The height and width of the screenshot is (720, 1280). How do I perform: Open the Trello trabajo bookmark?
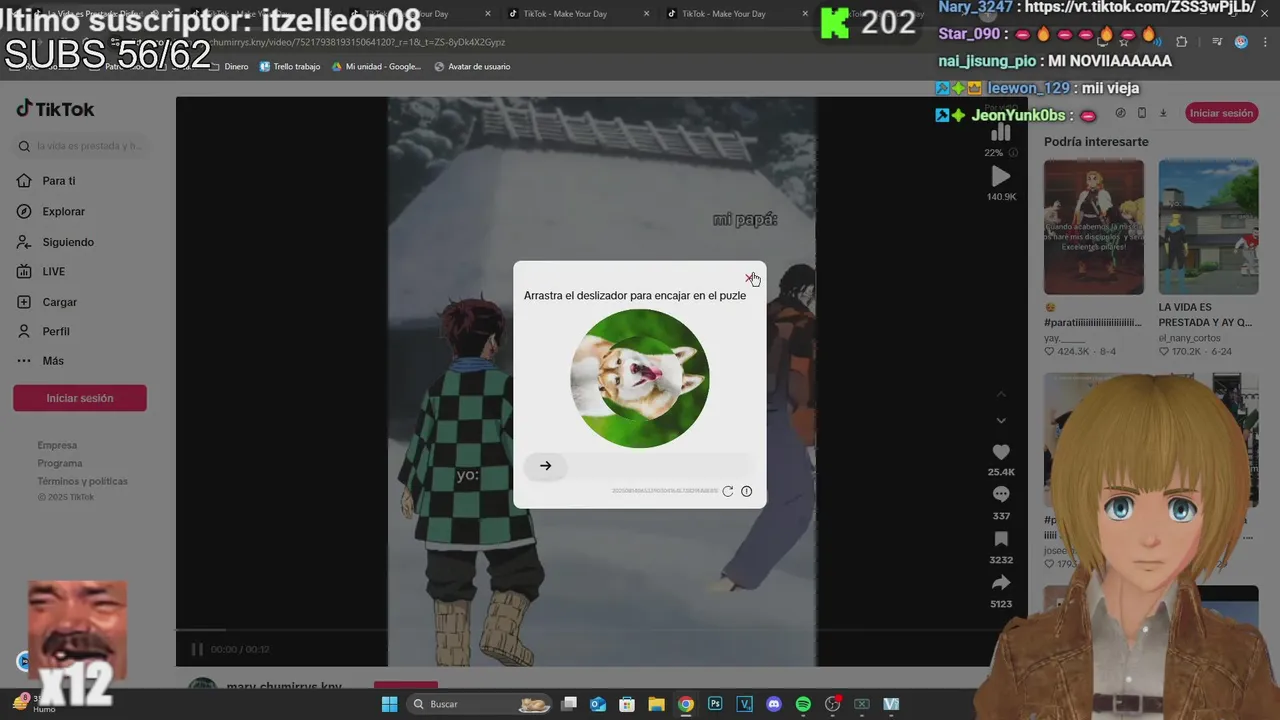point(290,67)
